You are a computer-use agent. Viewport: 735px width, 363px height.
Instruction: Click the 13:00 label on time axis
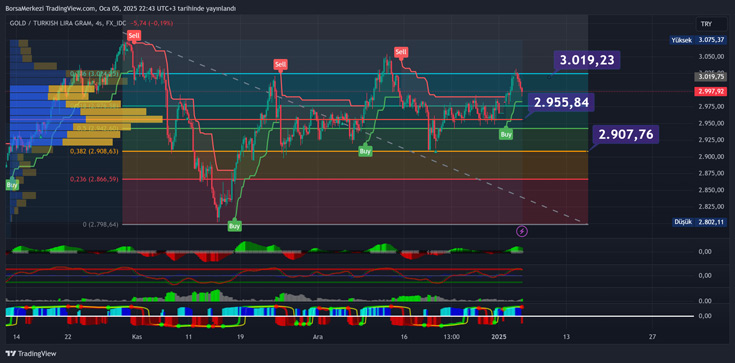(x=451, y=337)
